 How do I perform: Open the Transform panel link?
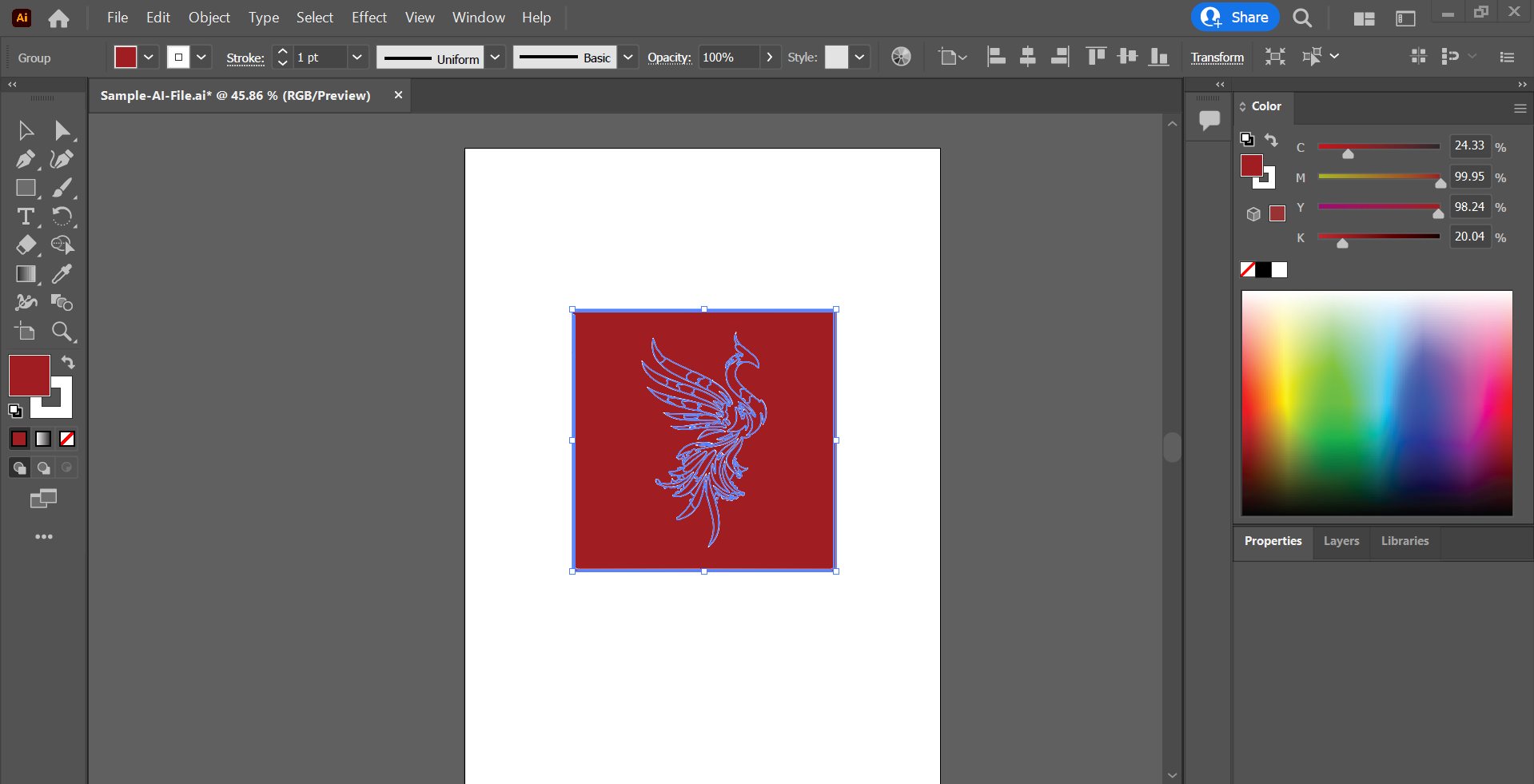tap(1217, 58)
